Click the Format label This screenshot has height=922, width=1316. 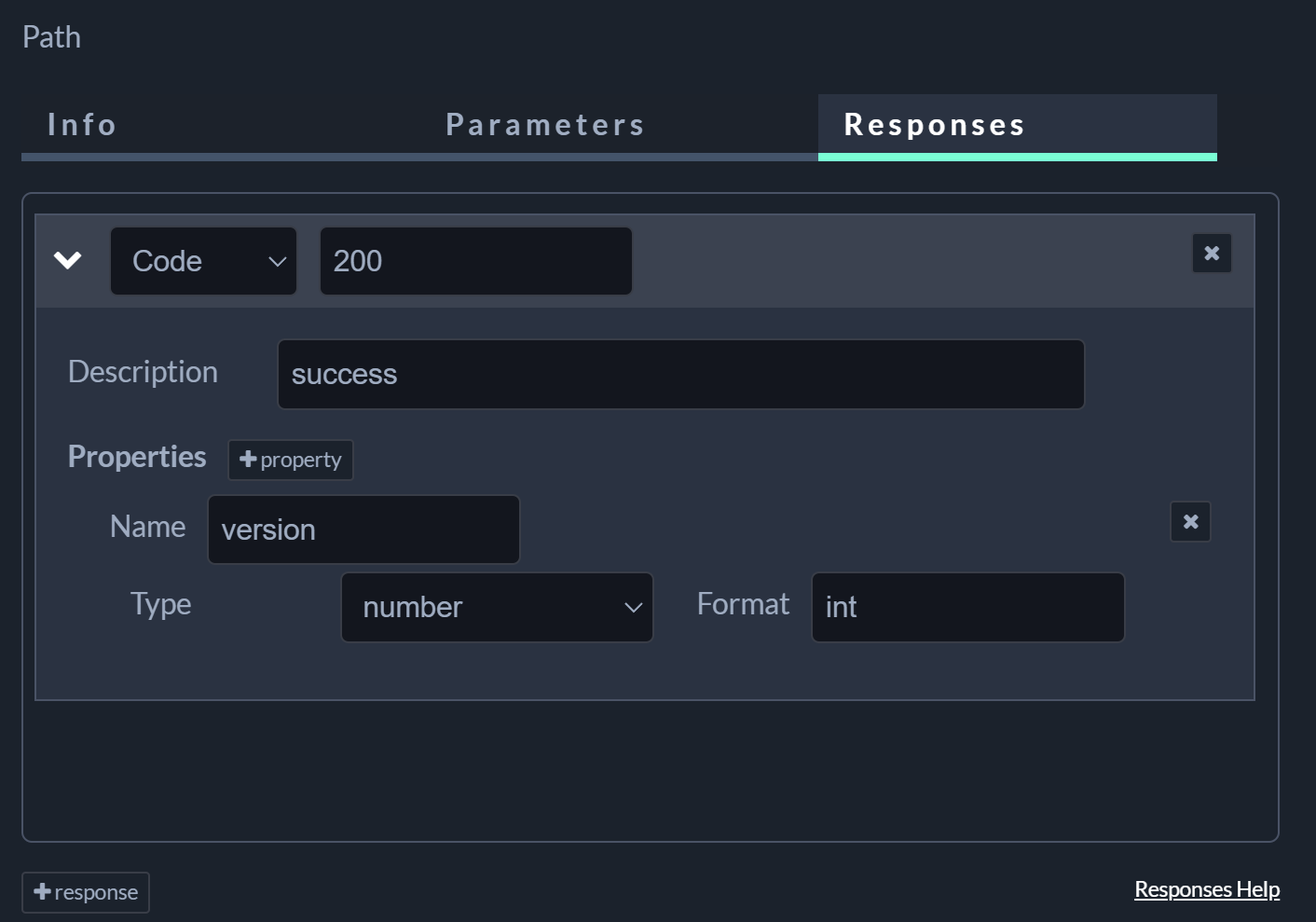click(743, 604)
